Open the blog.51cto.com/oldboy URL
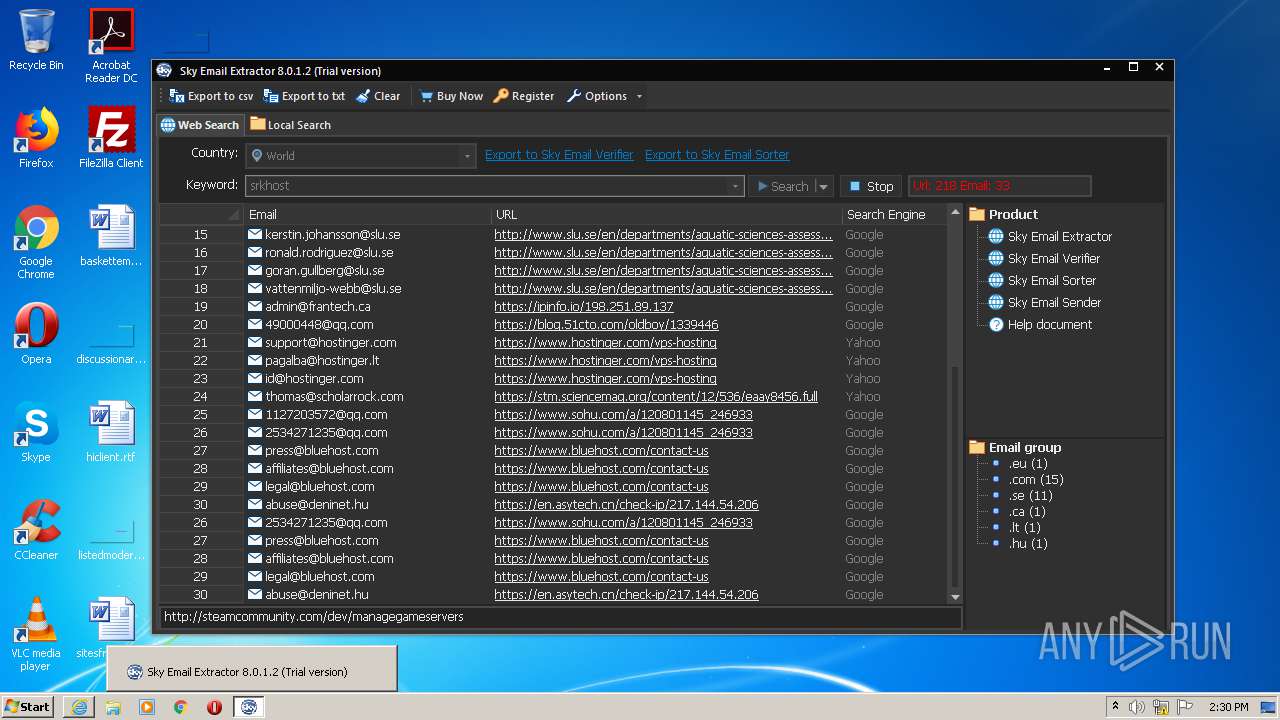This screenshot has width=1280, height=720. [x=606, y=325]
